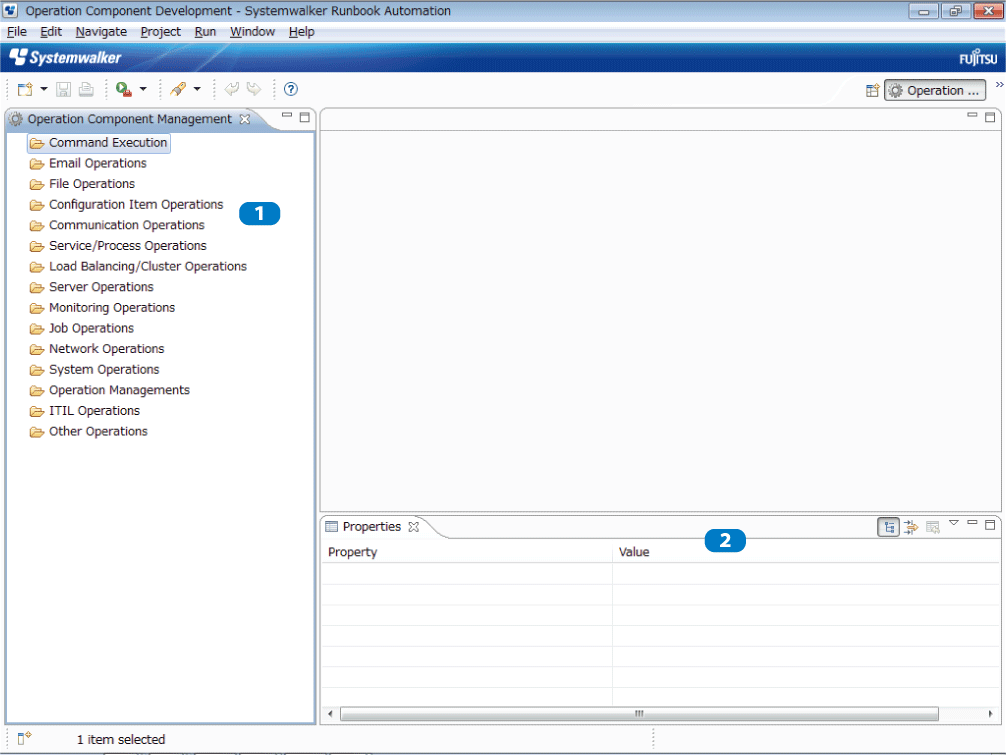The width and height of the screenshot is (1006, 755).
Task: Select the File Operations folder
Action: point(82,183)
